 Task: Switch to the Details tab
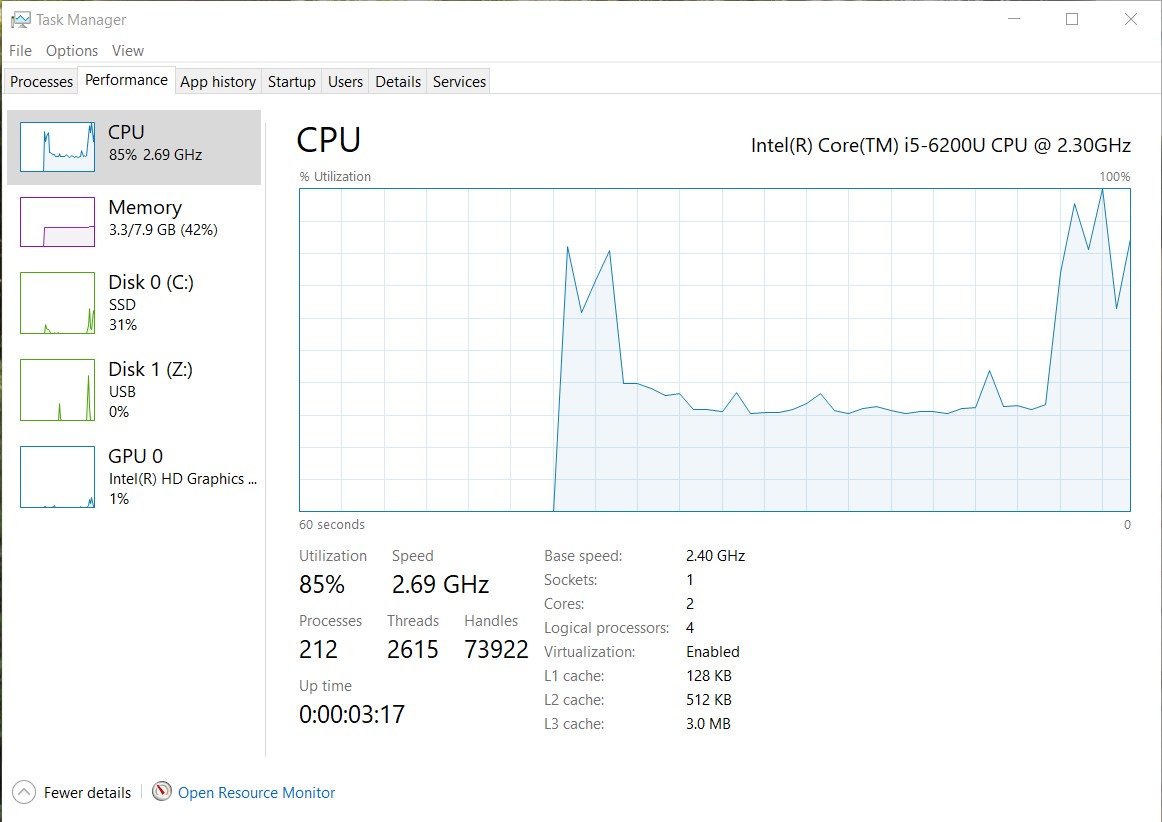pyautogui.click(x=398, y=82)
